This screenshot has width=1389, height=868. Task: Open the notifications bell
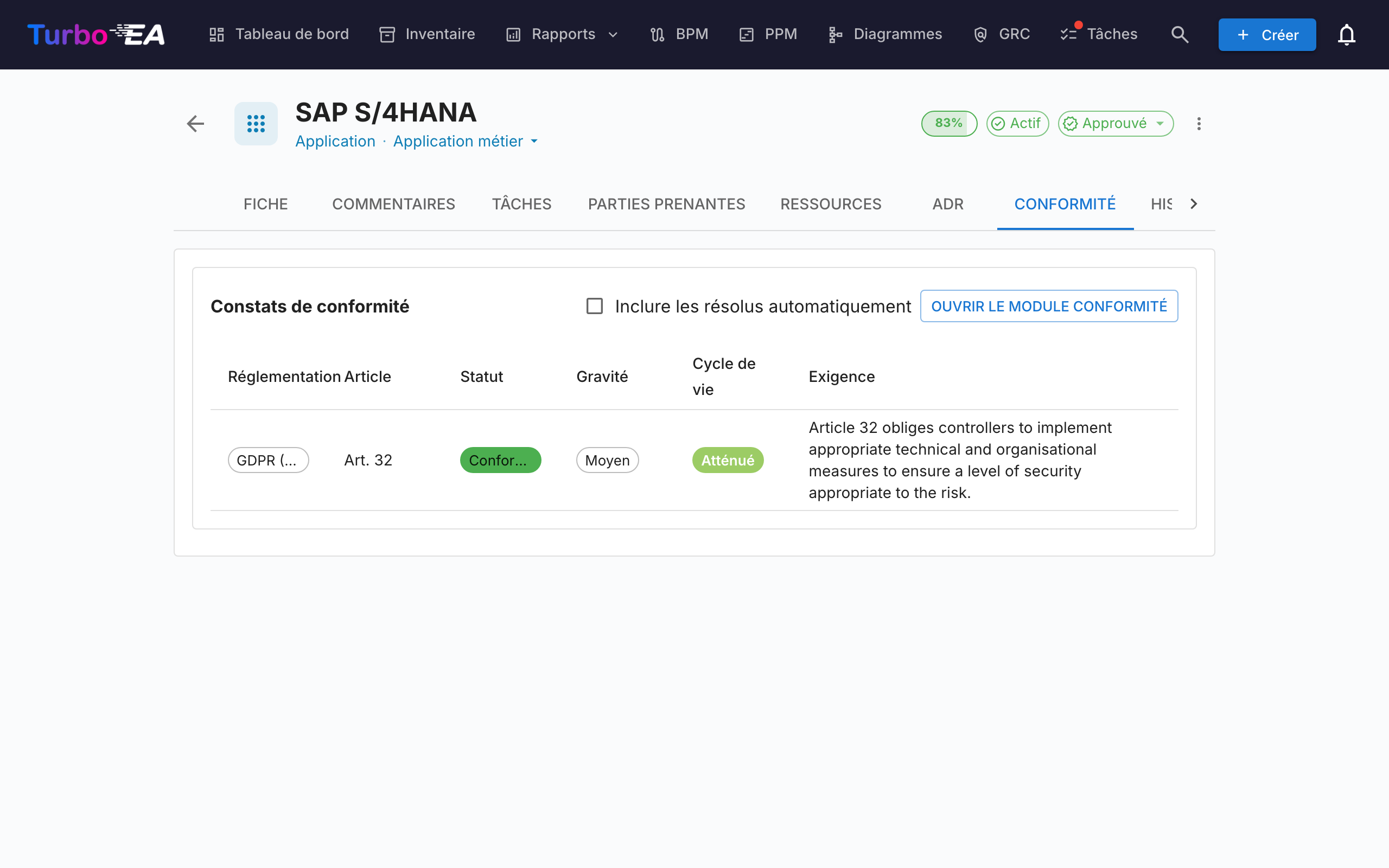1347,34
